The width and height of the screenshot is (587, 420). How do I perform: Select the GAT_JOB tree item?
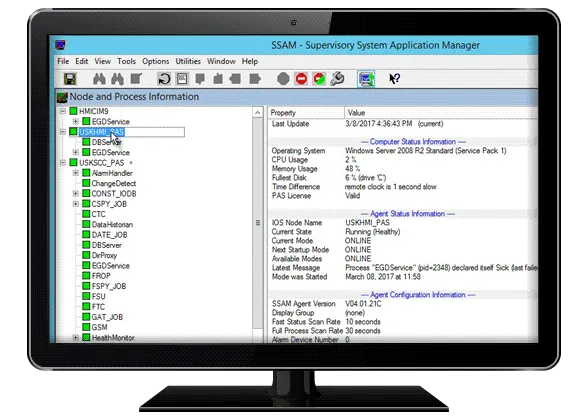coord(107,317)
